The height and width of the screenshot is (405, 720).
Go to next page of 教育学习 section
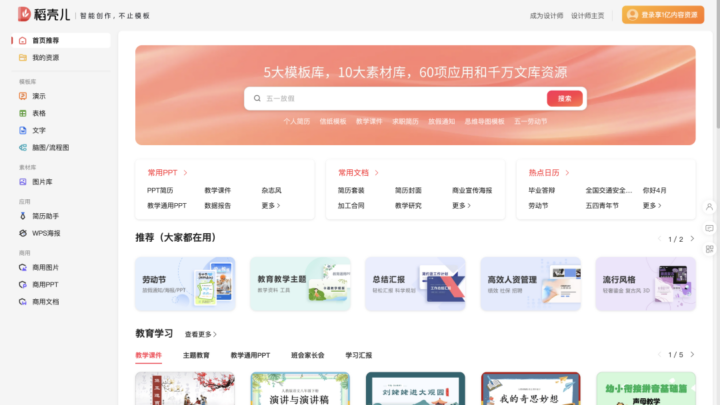click(x=692, y=354)
